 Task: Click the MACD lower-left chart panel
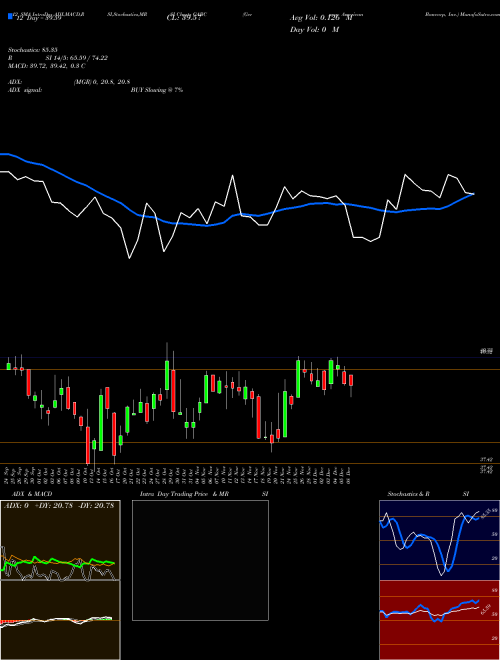[x=60, y=620]
